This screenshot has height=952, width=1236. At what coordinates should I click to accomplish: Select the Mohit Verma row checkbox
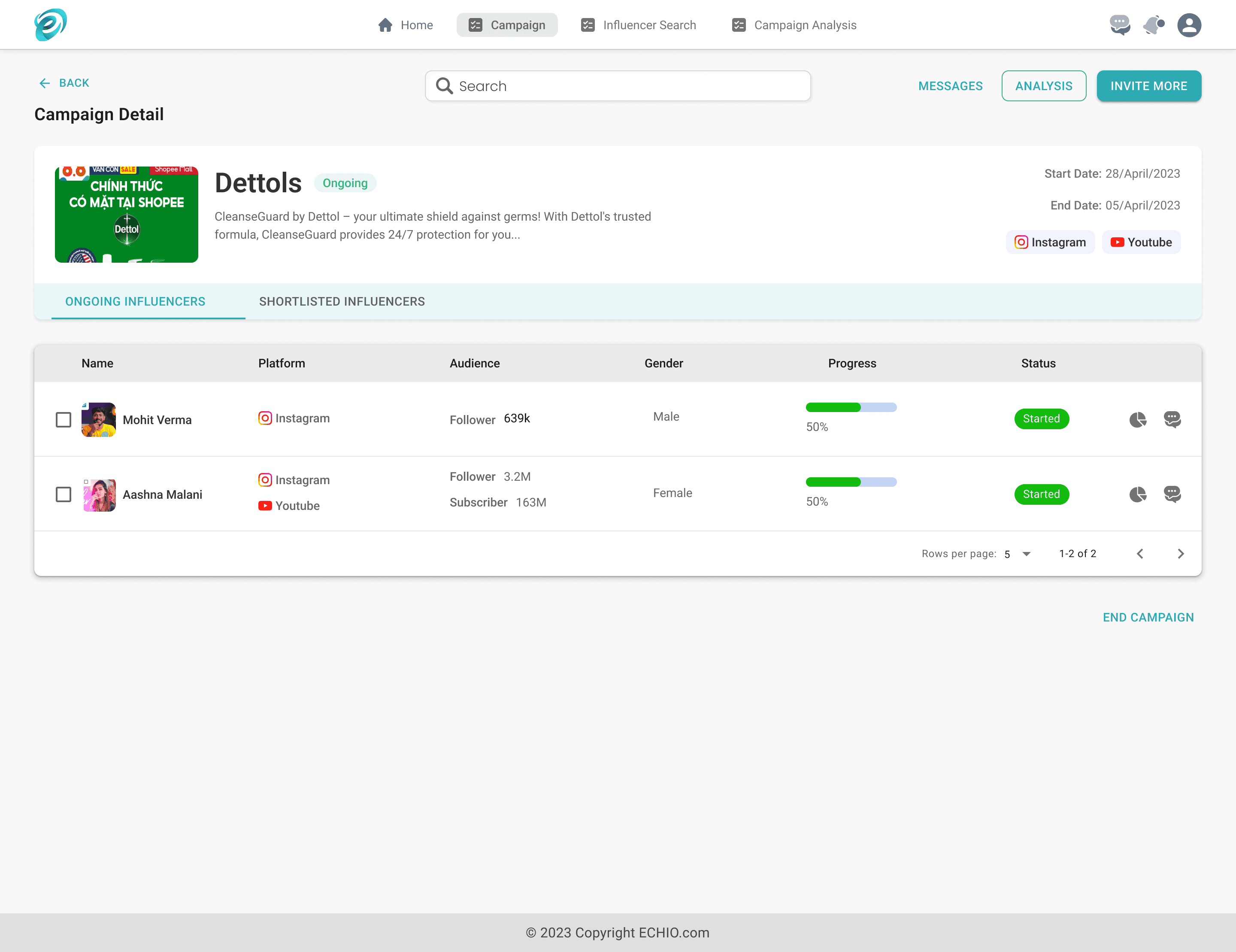(x=64, y=420)
